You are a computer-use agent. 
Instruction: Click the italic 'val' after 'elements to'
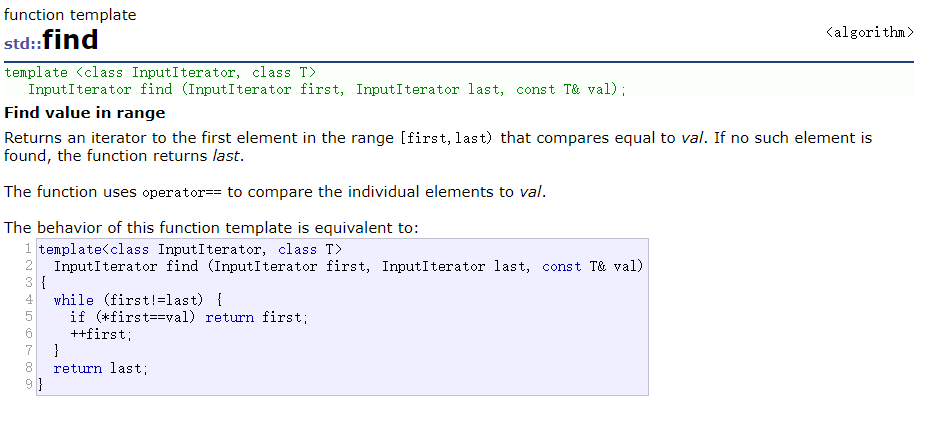(531, 192)
